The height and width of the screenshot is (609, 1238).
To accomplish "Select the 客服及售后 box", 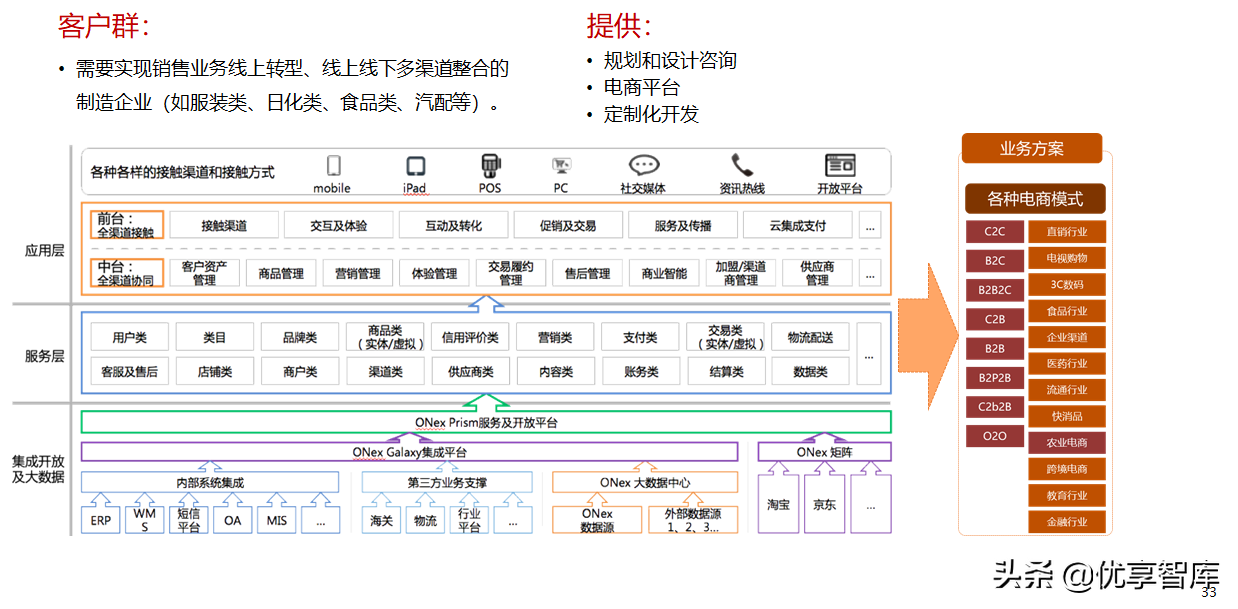I will pyautogui.click(x=130, y=371).
